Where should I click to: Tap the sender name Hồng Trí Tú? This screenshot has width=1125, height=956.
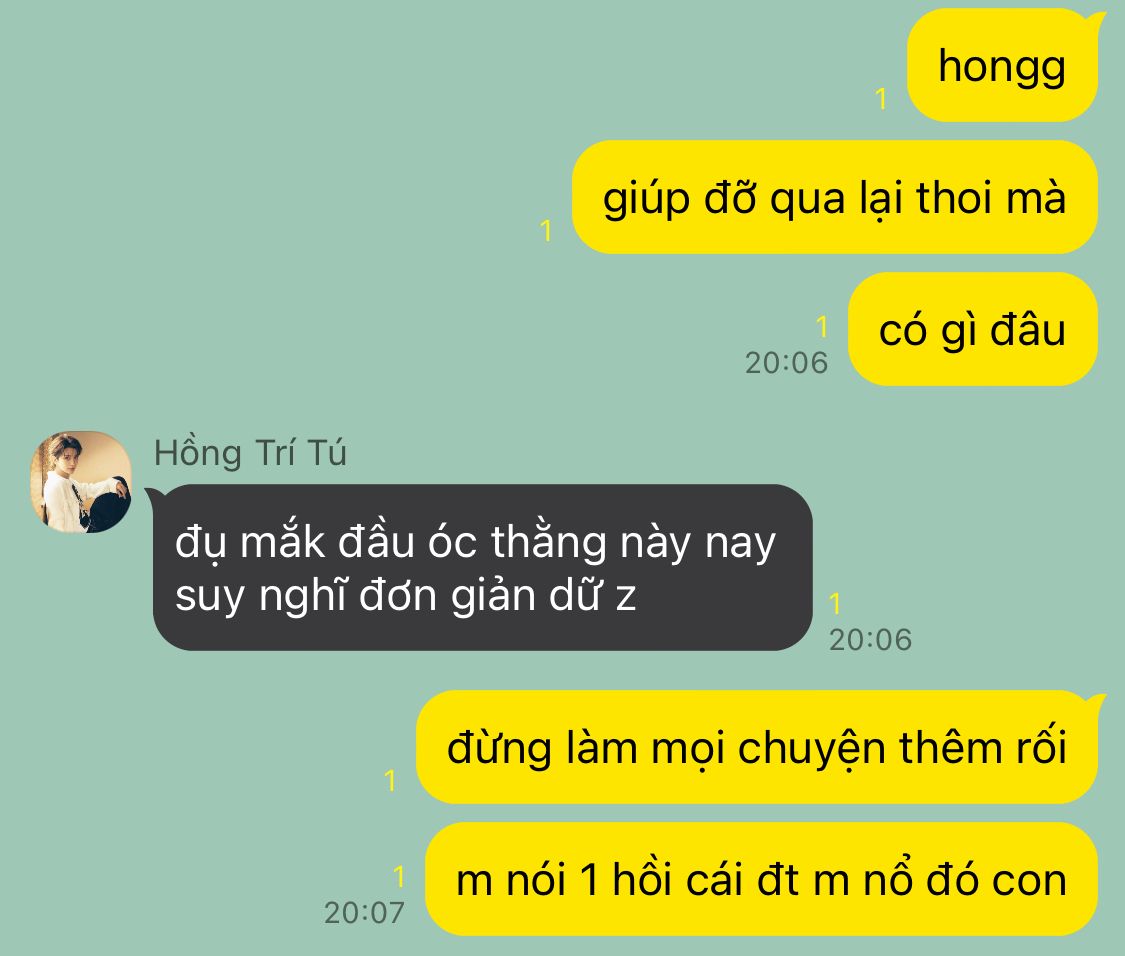click(250, 454)
